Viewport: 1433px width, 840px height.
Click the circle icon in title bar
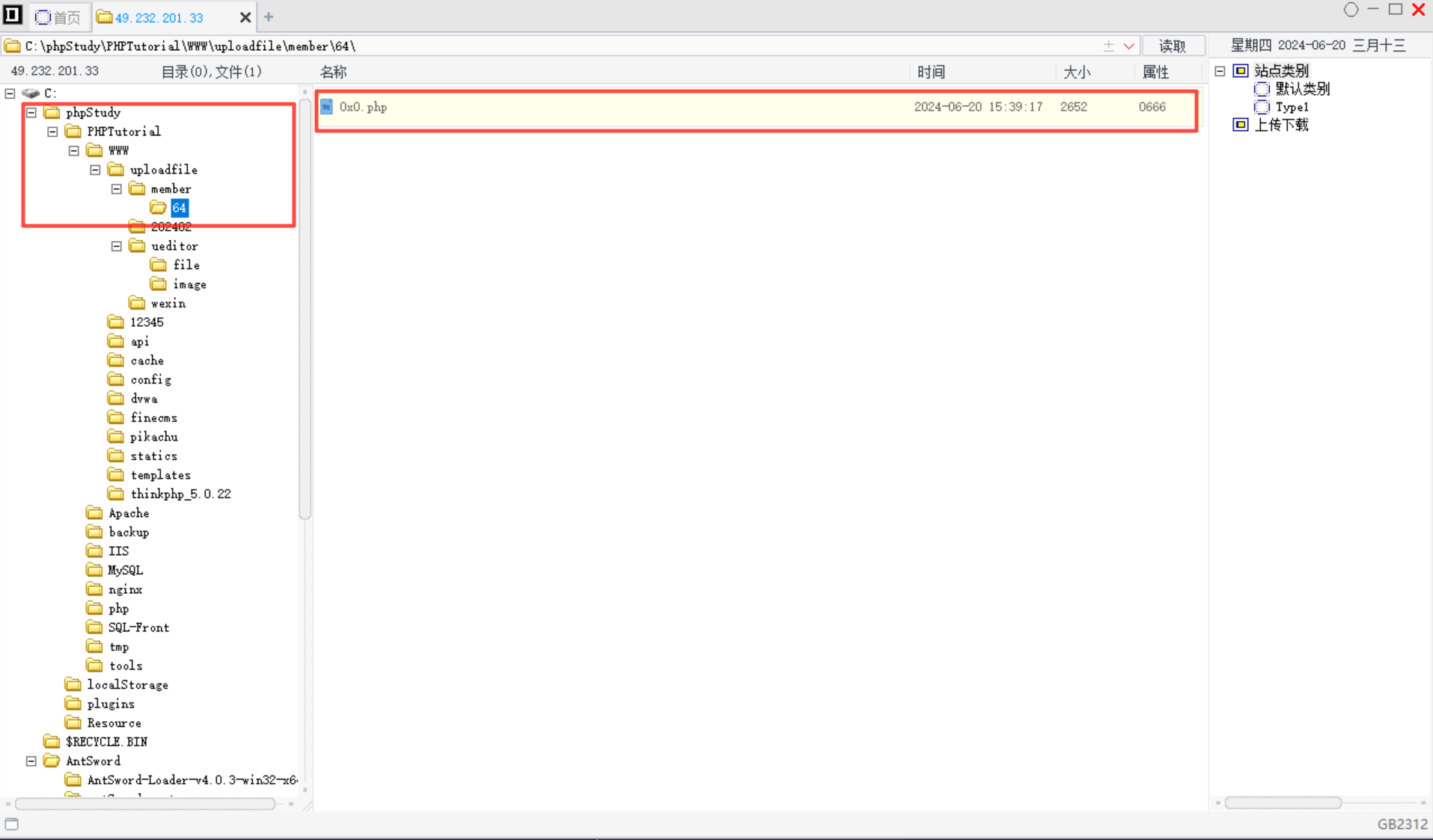click(x=1351, y=10)
